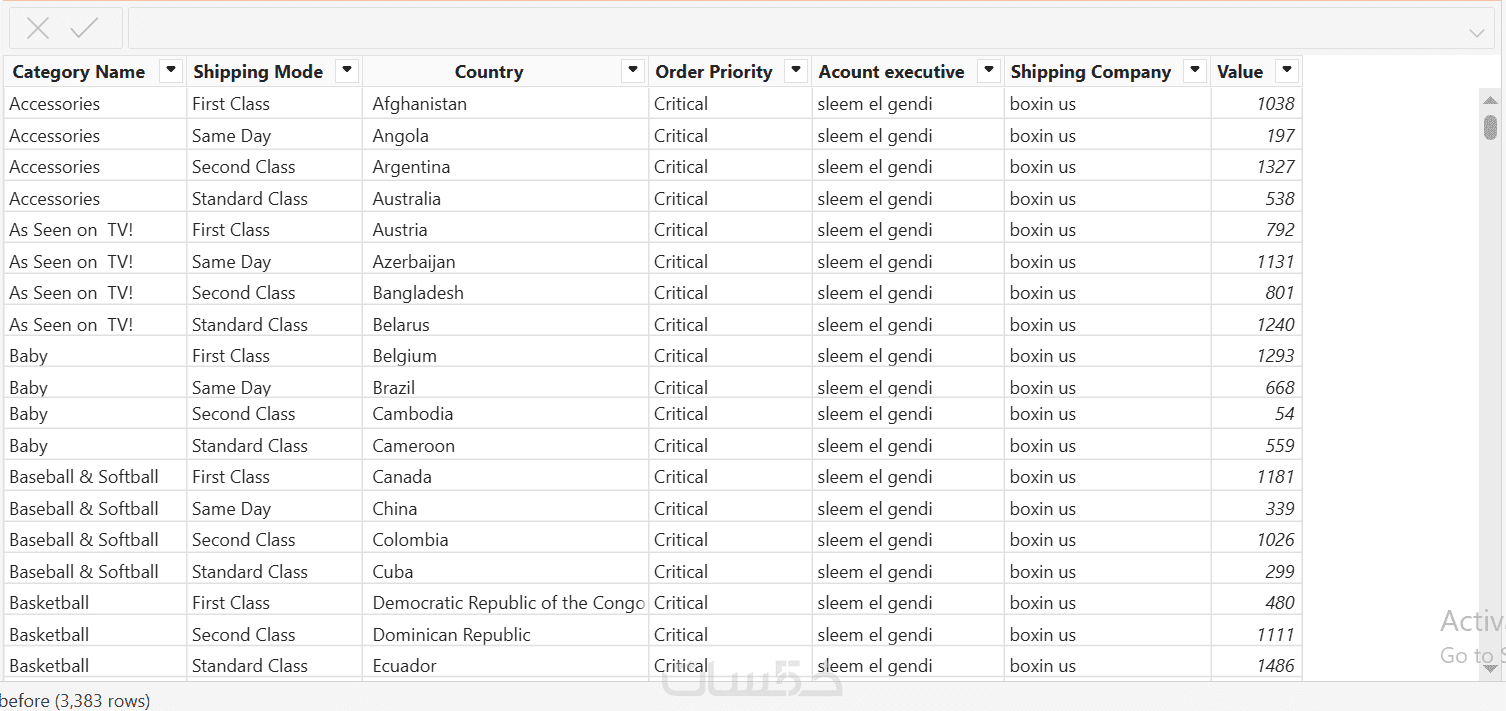The width and height of the screenshot is (1506, 711).
Task: Open the Acount executive filter dropdown
Action: coord(989,70)
